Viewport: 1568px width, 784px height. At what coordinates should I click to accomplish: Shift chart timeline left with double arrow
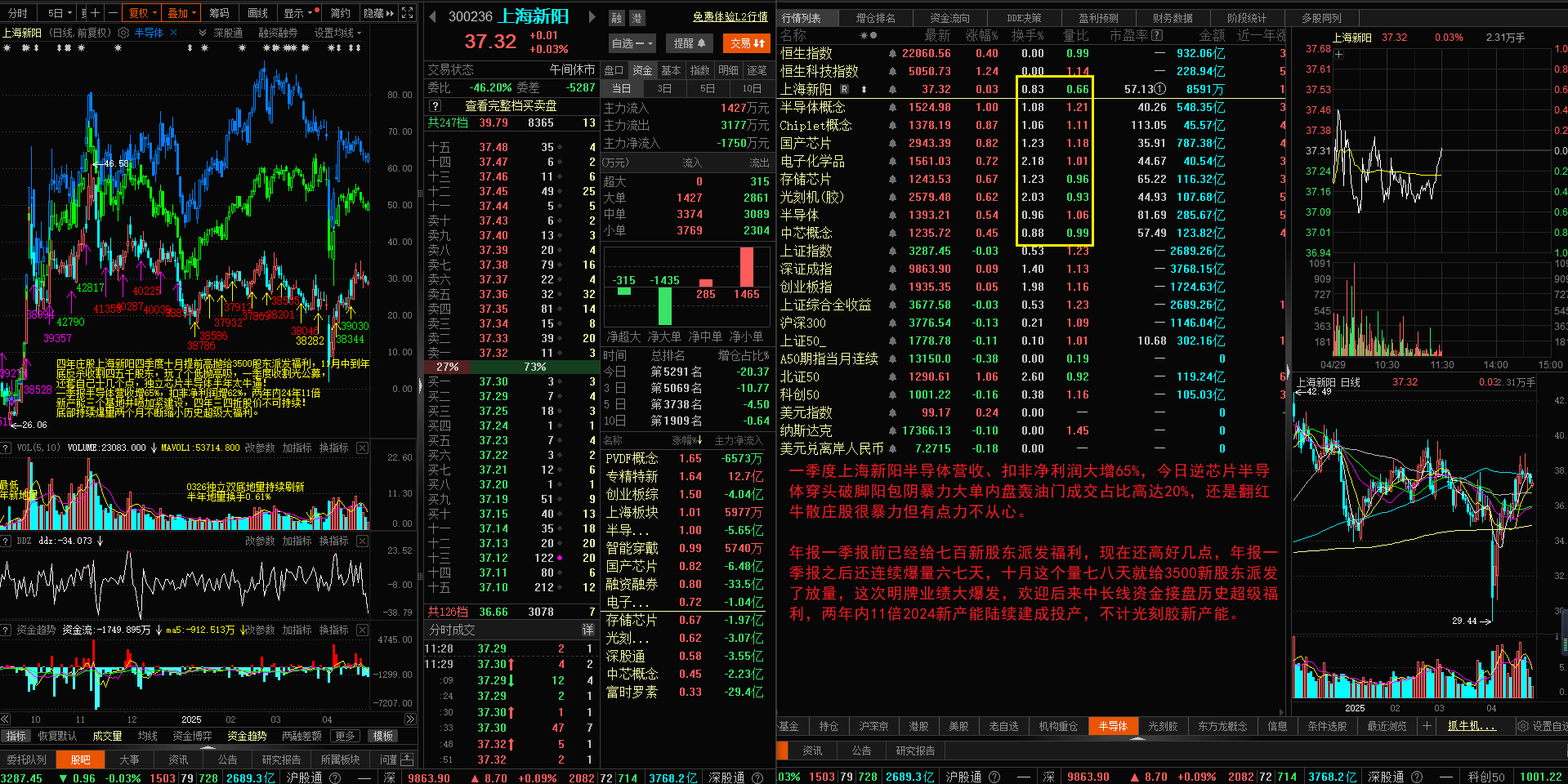[x=5, y=719]
